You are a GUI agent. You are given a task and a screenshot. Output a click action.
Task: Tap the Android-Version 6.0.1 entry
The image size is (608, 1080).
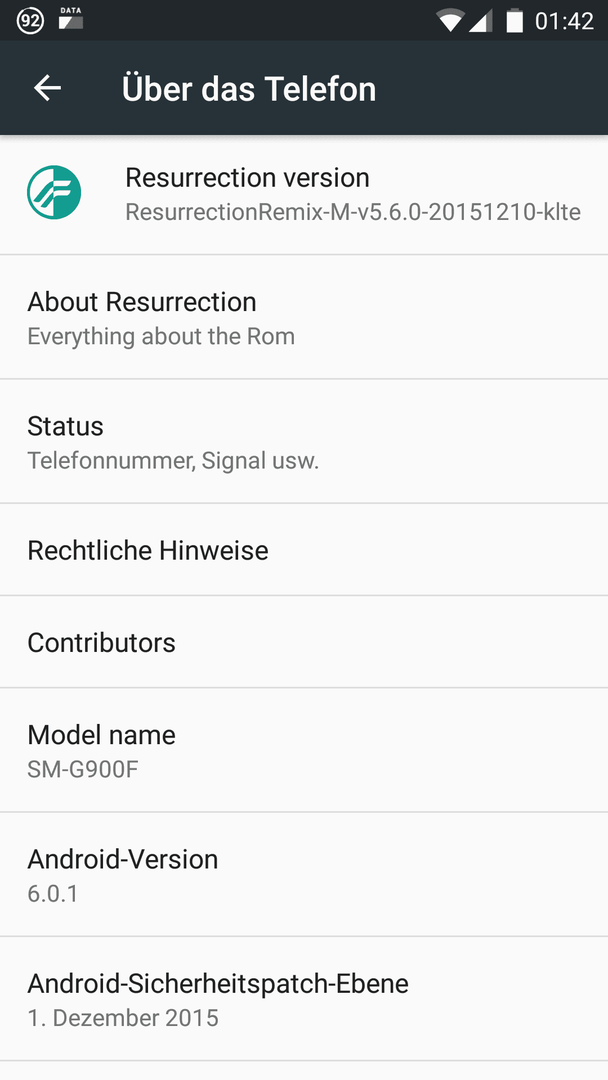(x=304, y=874)
